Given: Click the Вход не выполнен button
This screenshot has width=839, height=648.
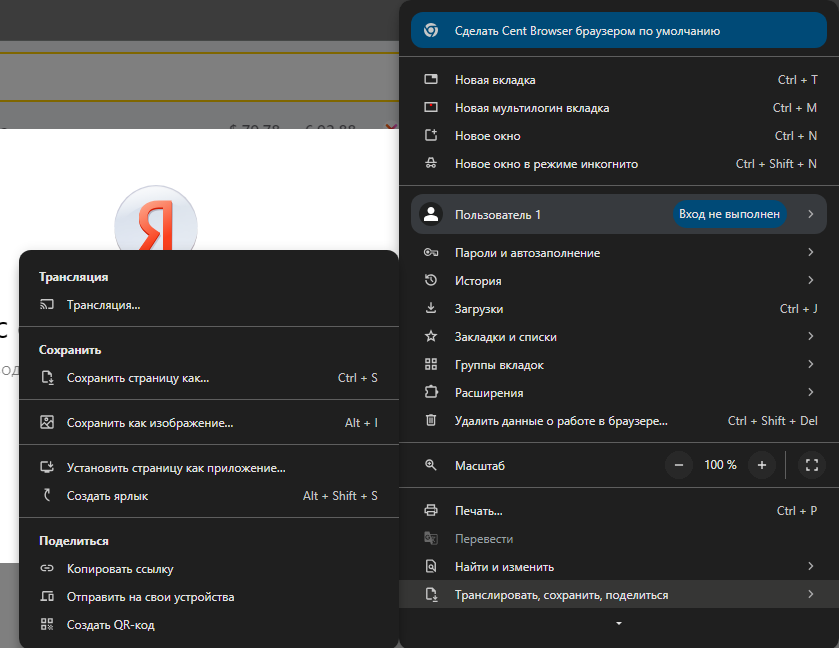Looking at the screenshot, I should pos(729,215).
